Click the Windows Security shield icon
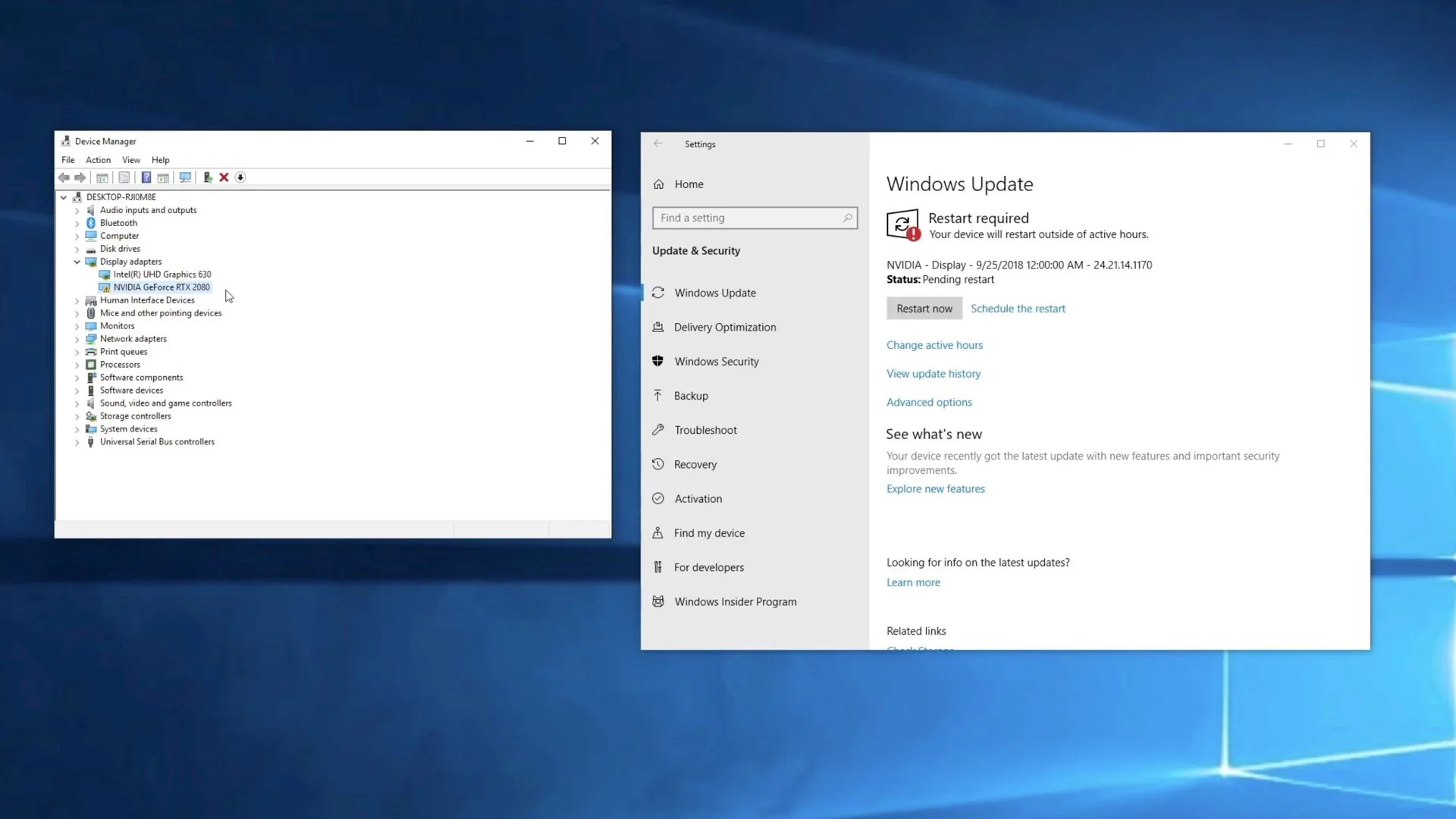1456x819 pixels. (657, 361)
